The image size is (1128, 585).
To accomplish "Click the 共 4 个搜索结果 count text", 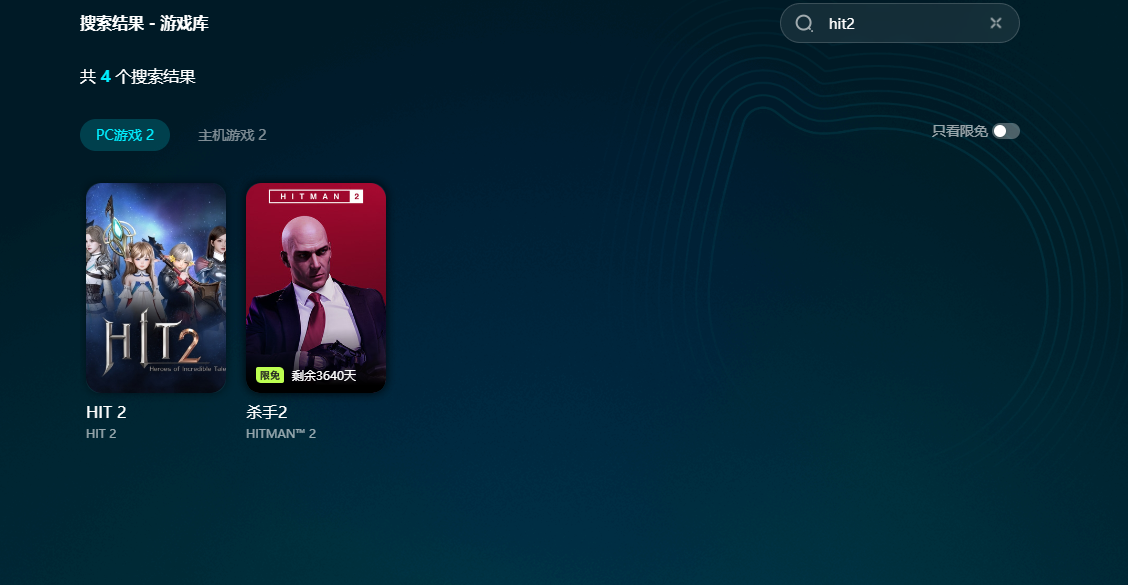I will 137,77.
